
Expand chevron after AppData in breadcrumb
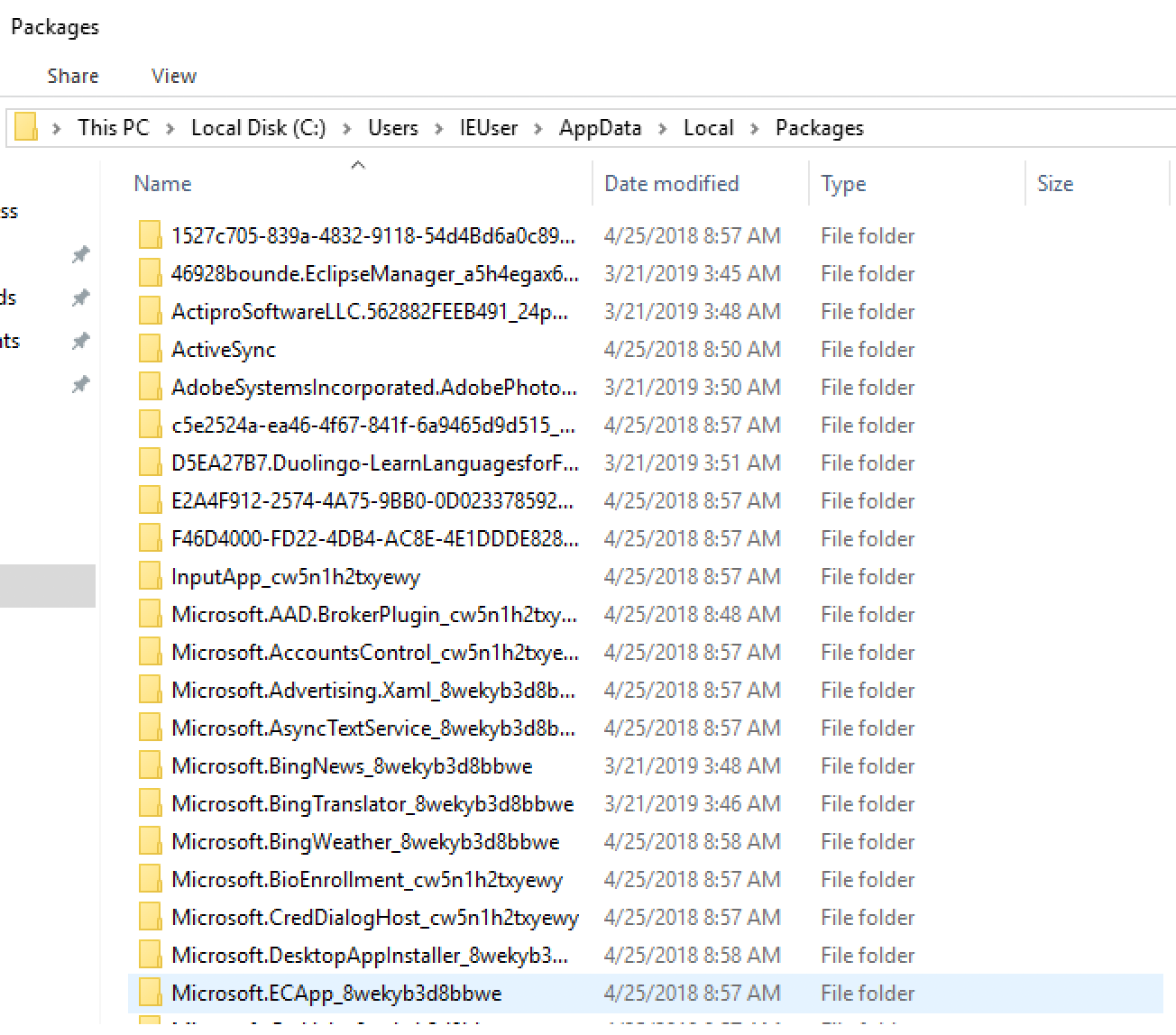(663, 129)
